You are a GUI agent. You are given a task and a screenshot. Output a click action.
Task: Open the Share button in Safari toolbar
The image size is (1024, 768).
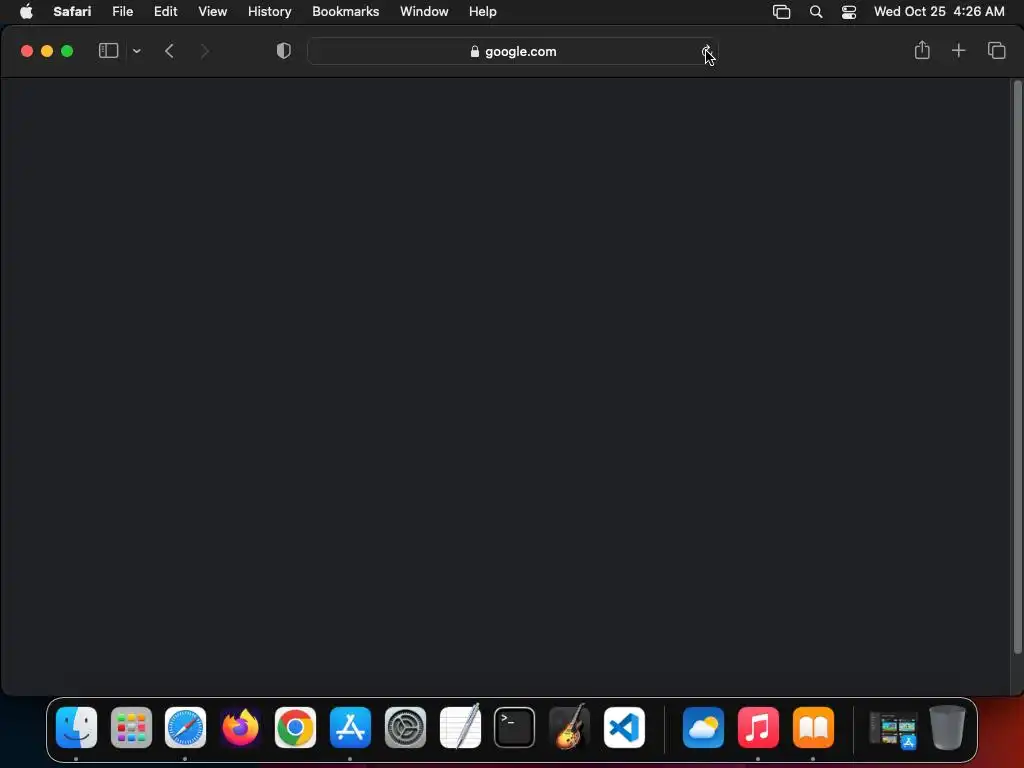point(921,50)
